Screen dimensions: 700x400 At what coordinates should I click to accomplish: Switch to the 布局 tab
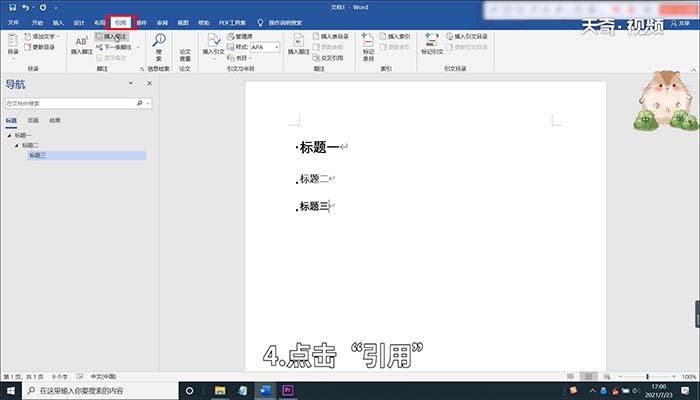point(99,22)
